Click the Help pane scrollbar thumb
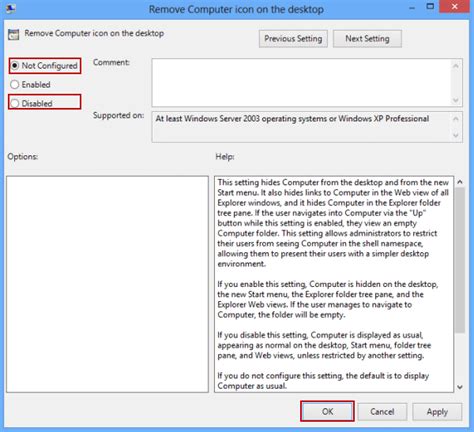Viewport: 474px width, 432px height. pos(460,260)
